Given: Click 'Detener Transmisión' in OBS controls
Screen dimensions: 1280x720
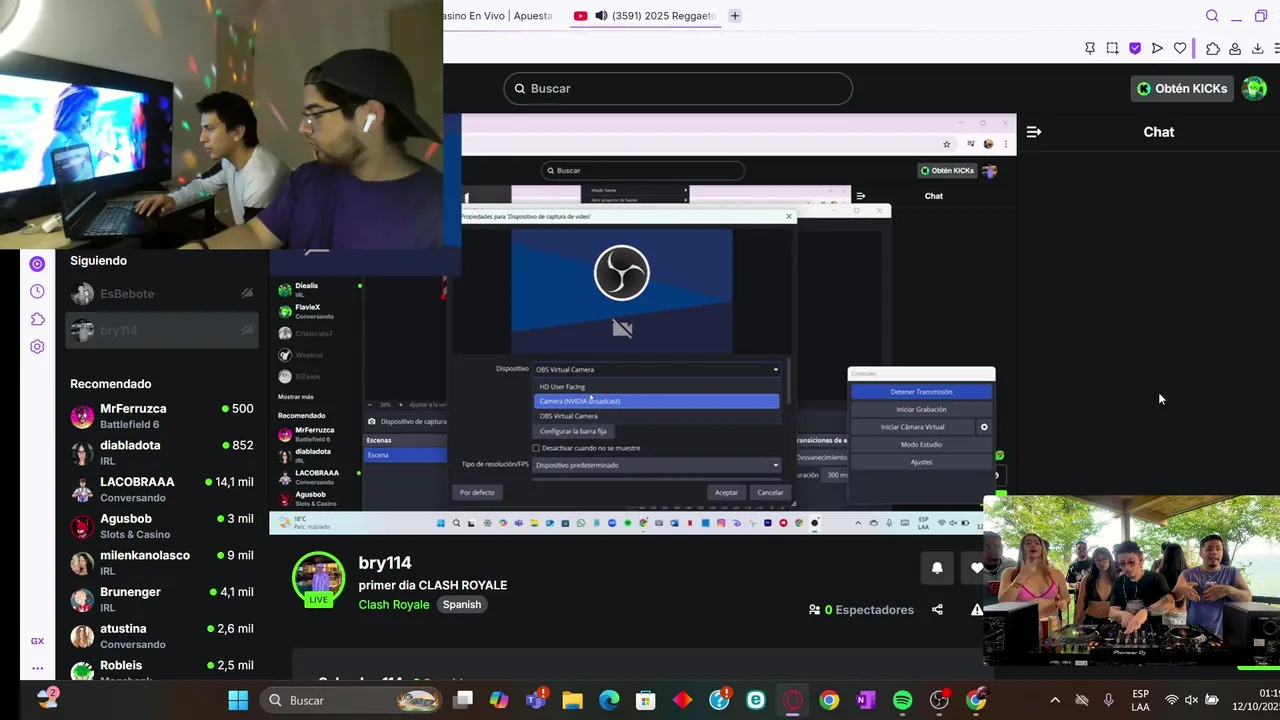Looking at the screenshot, I should (x=921, y=392).
